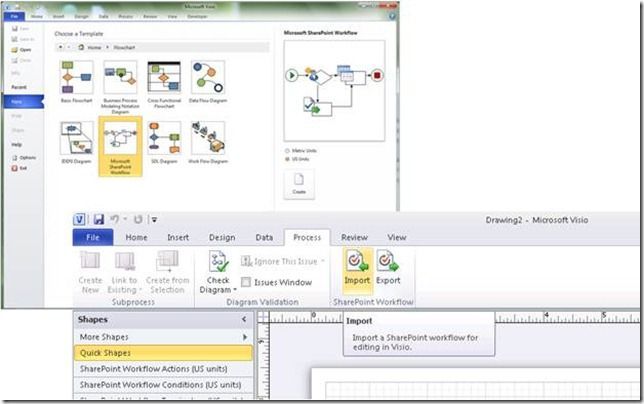
Task: Click Ignore This Issue button
Action: pos(283,261)
